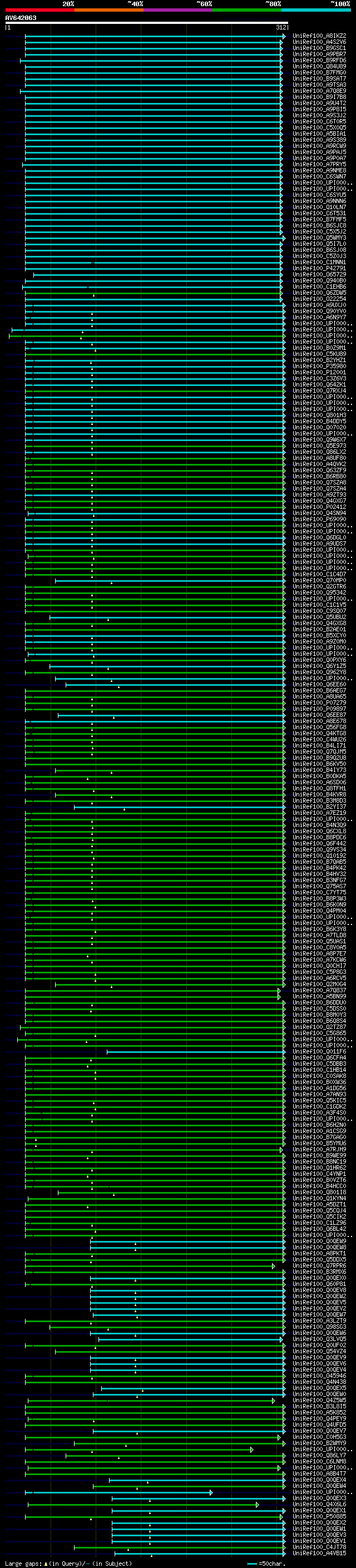Select label UniRef100_P07279
This screenshot has width=356, height=1568.
coord(319,703)
